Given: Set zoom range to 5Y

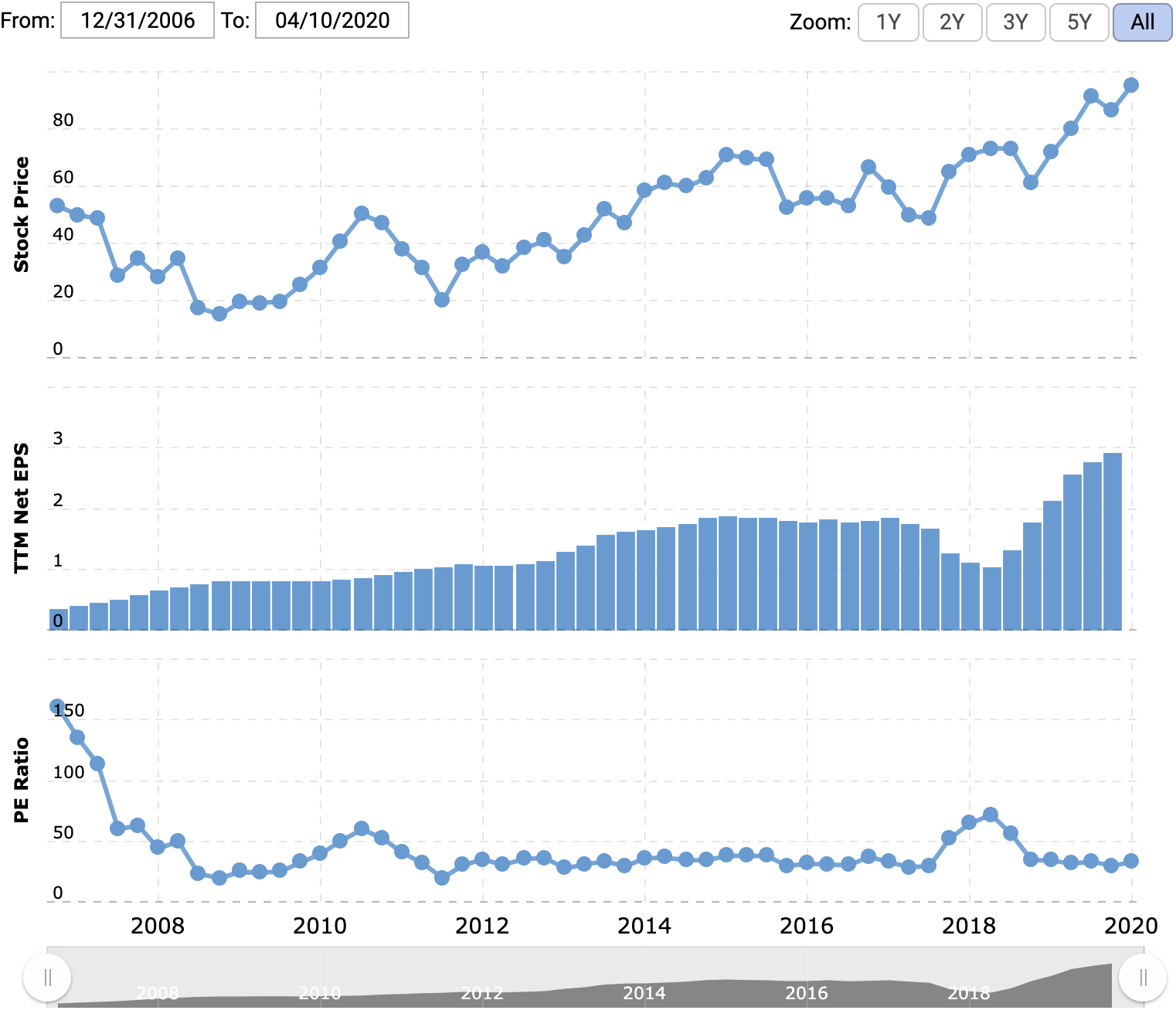Looking at the screenshot, I should pos(1079,22).
